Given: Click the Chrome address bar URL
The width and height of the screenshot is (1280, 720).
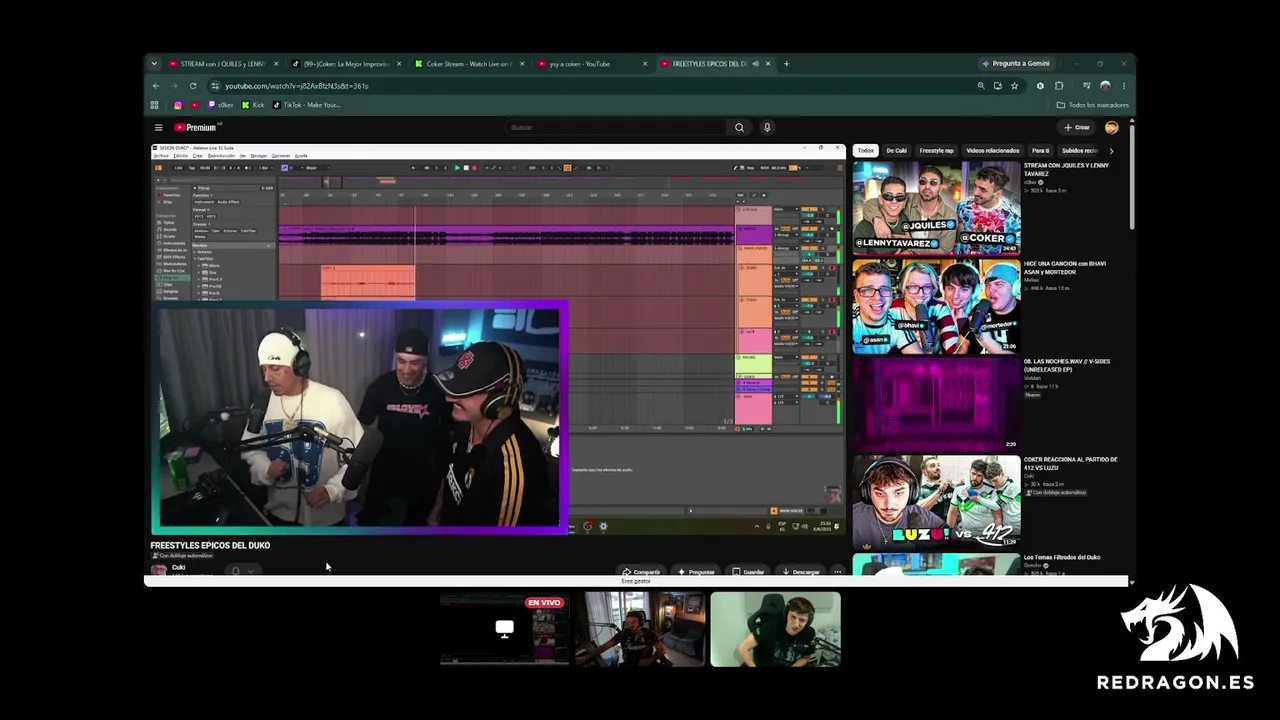Looking at the screenshot, I should [x=296, y=86].
